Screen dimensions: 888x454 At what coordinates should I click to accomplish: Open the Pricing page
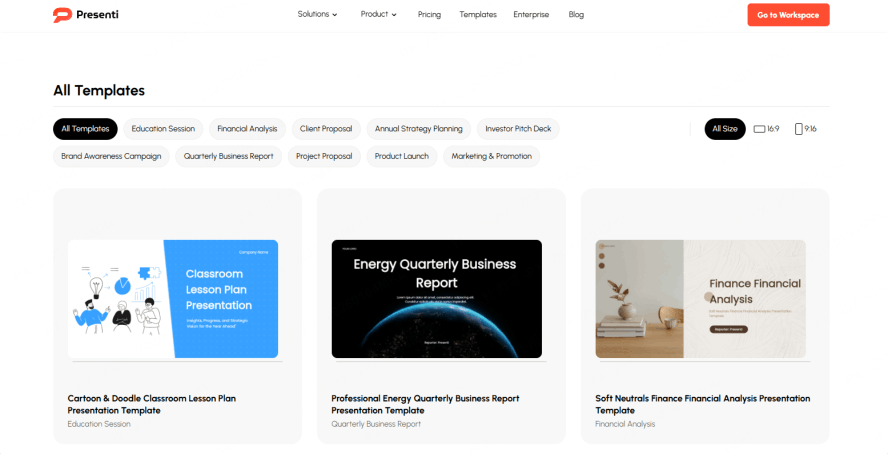429,15
